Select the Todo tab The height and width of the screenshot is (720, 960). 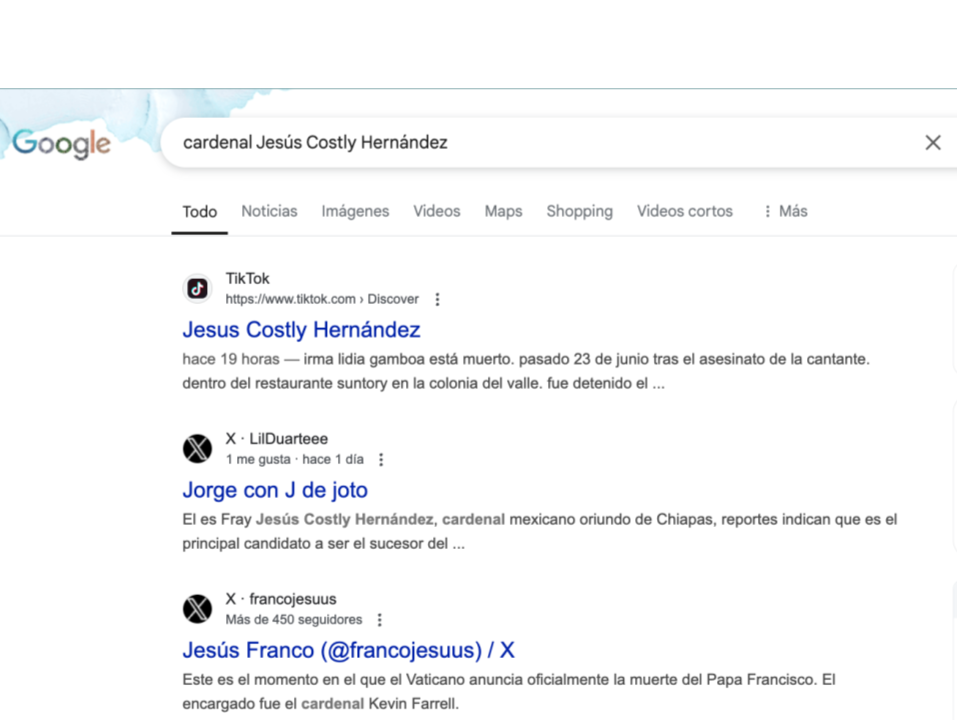pos(200,212)
